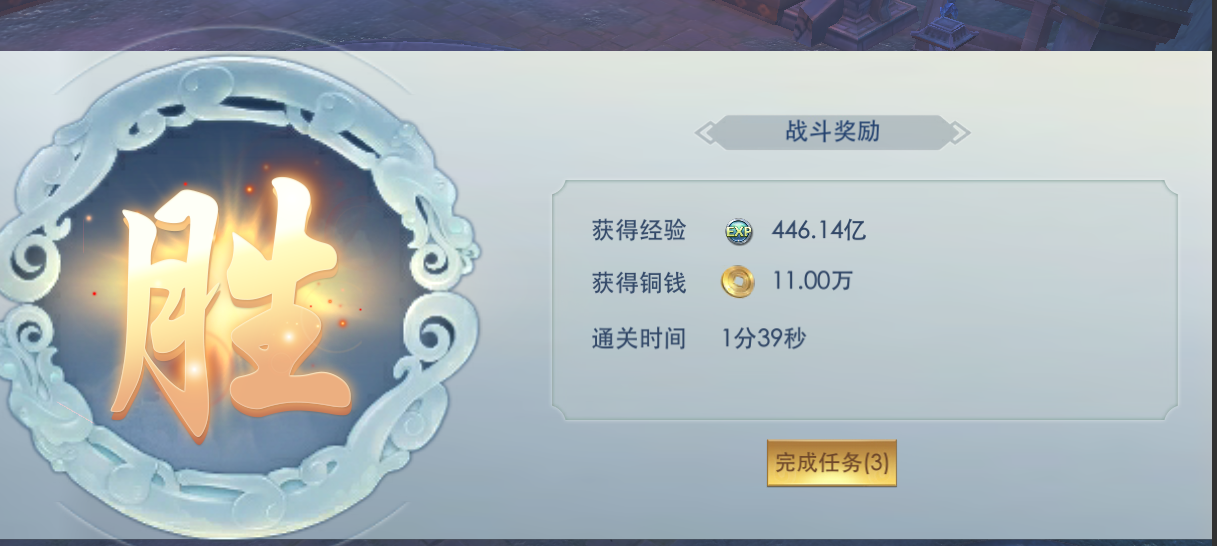Viewport: 1217px width, 546px height.
Task: Click the gold copper coin icon
Action: point(738,282)
